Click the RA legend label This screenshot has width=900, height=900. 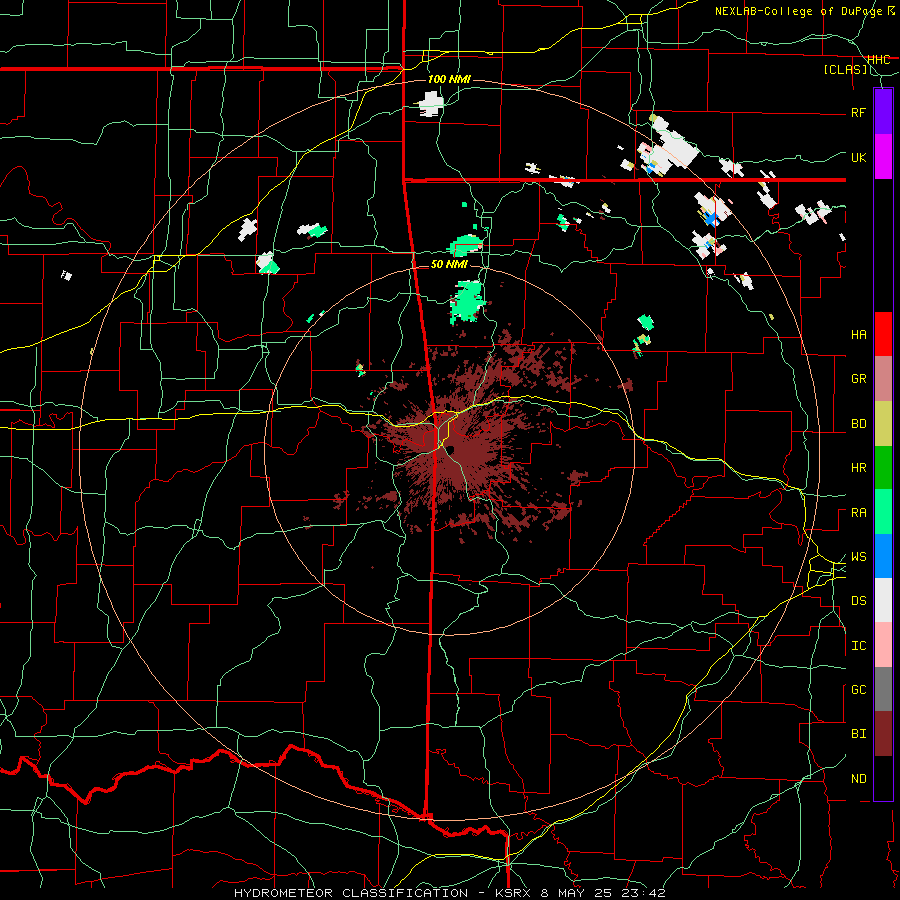[x=859, y=513]
